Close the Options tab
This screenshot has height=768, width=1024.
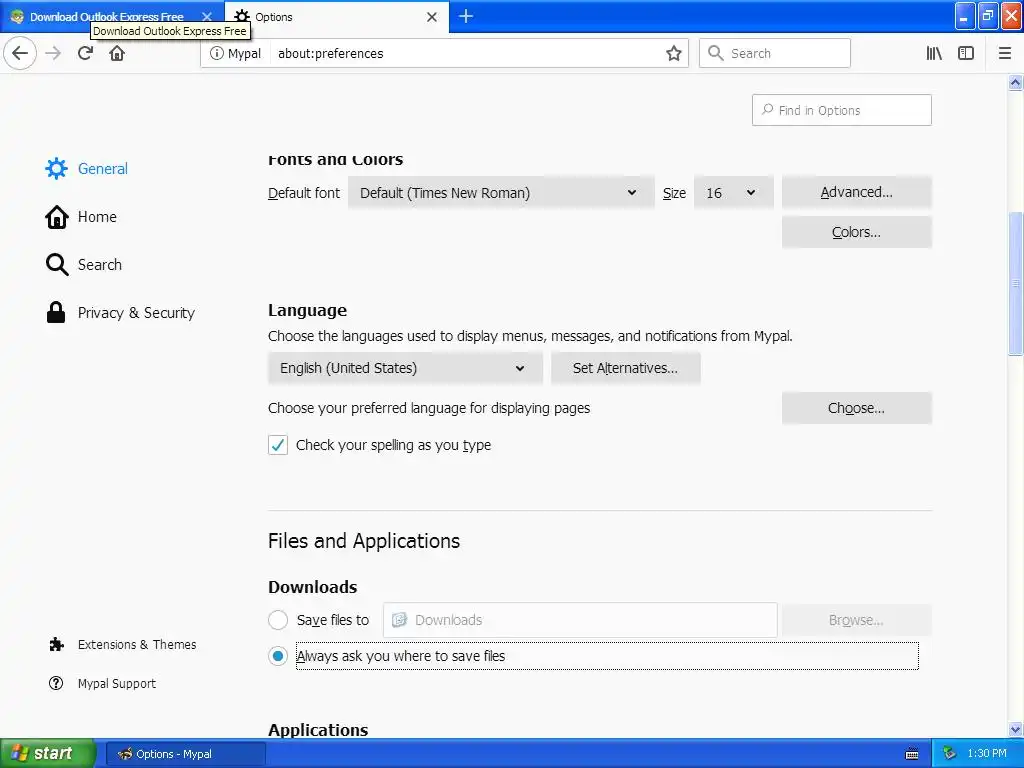(432, 17)
